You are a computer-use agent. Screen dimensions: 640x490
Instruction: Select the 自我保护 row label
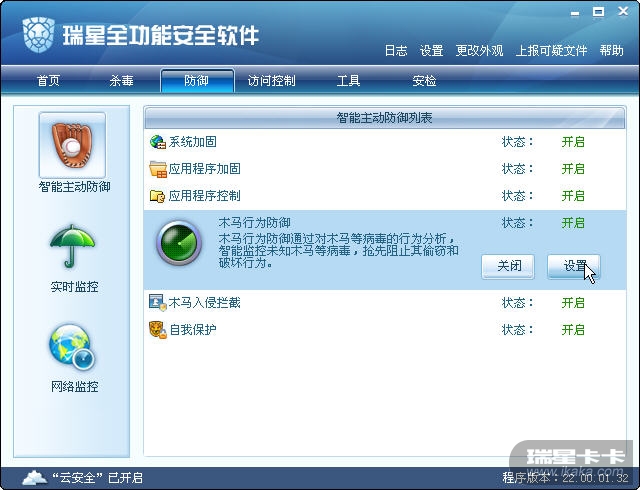[192, 330]
